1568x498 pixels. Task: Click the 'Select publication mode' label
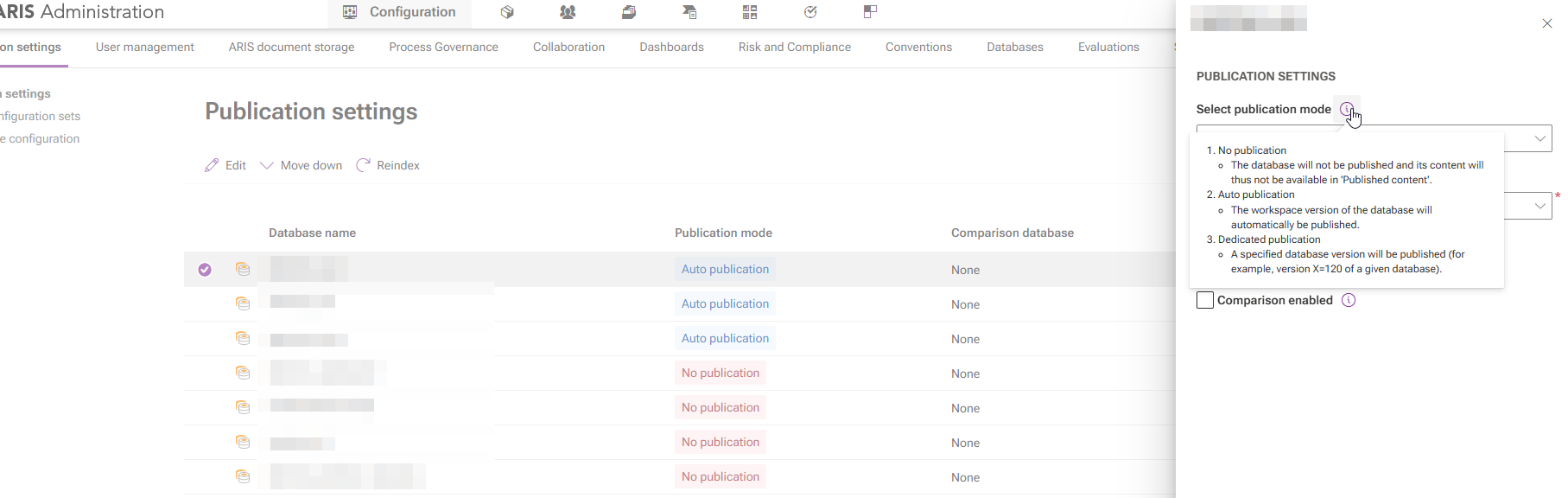tap(1263, 109)
